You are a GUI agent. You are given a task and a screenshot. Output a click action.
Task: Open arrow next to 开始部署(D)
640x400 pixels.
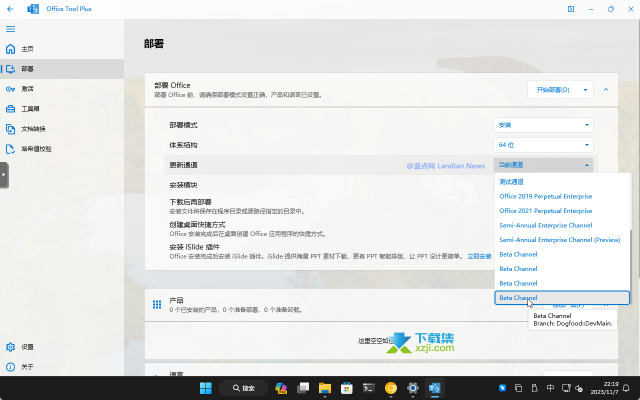pos(585,90)
